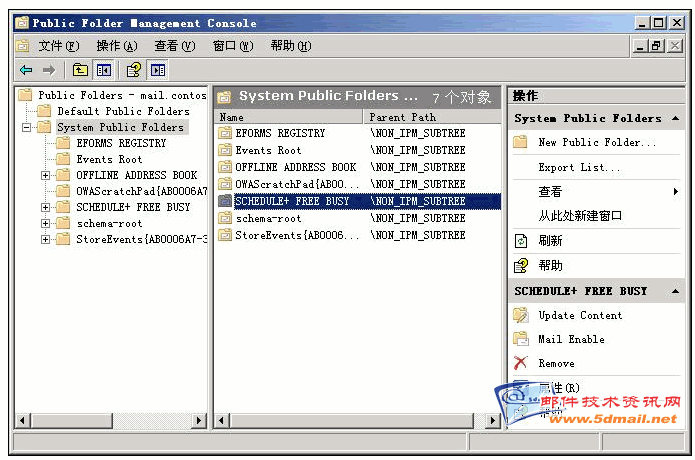
Task: Click the Help question mark toolbar icon
Action: click(133, 70)
